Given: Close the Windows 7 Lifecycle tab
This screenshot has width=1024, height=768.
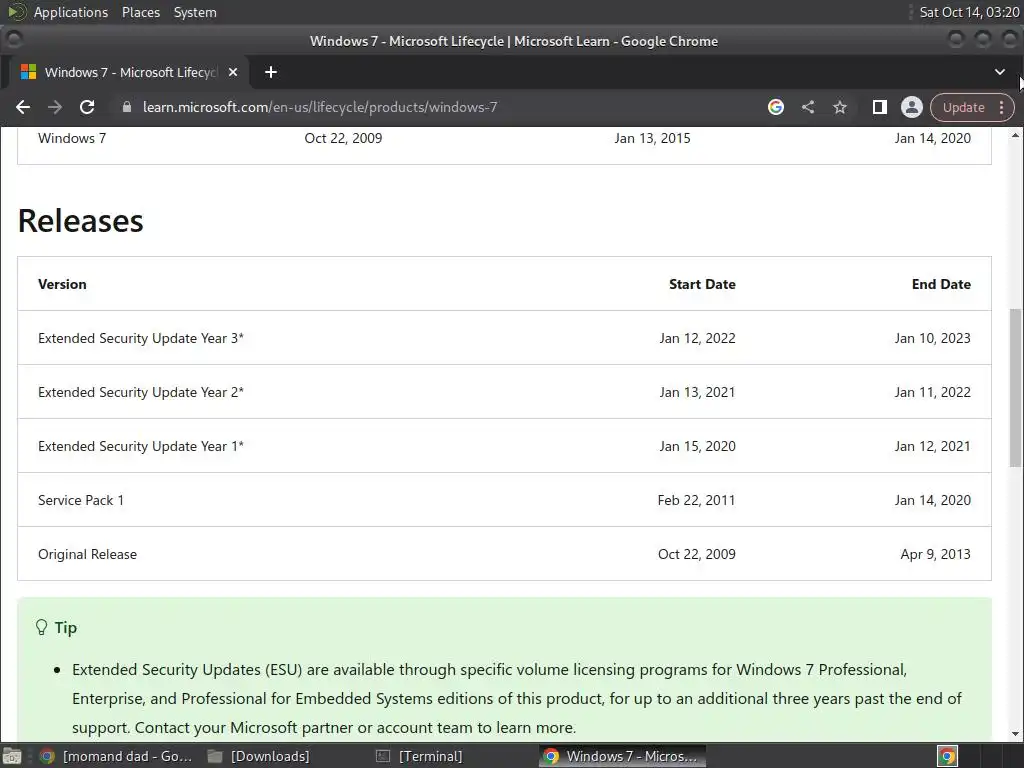Looking at the screenshot, I should [232, 72].
